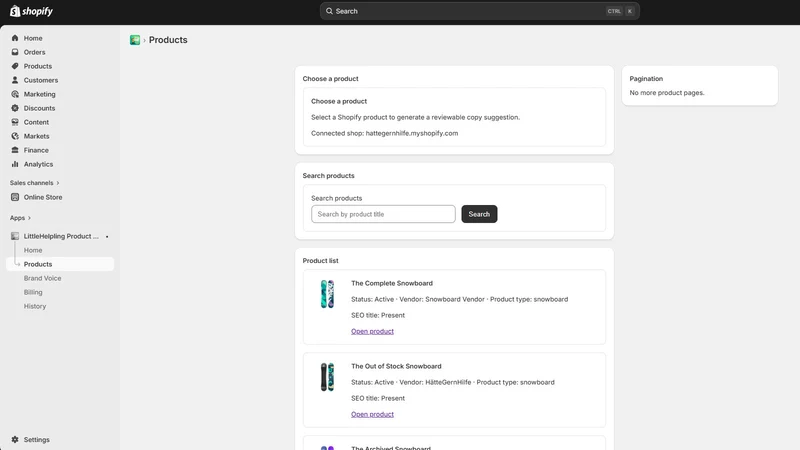Open the History page

[x=35, y=306]
